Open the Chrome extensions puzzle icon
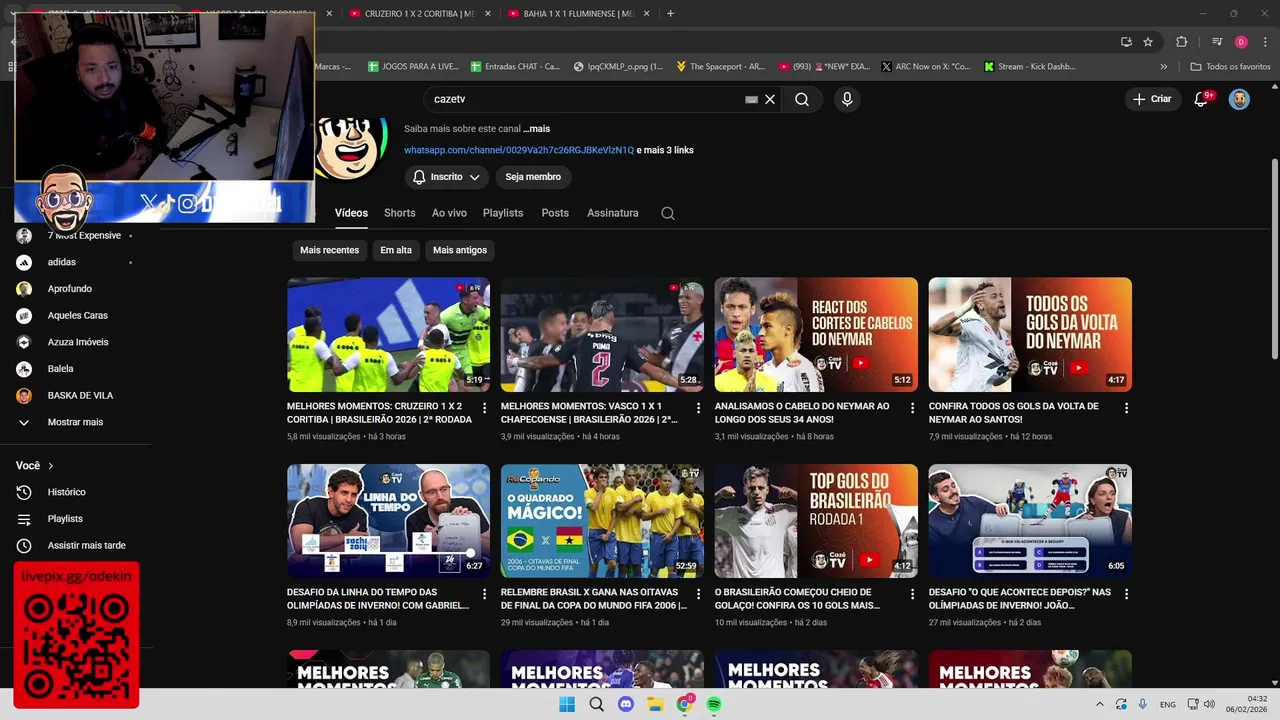This screenshot has height=720, width=1280. click(1181, 42)
